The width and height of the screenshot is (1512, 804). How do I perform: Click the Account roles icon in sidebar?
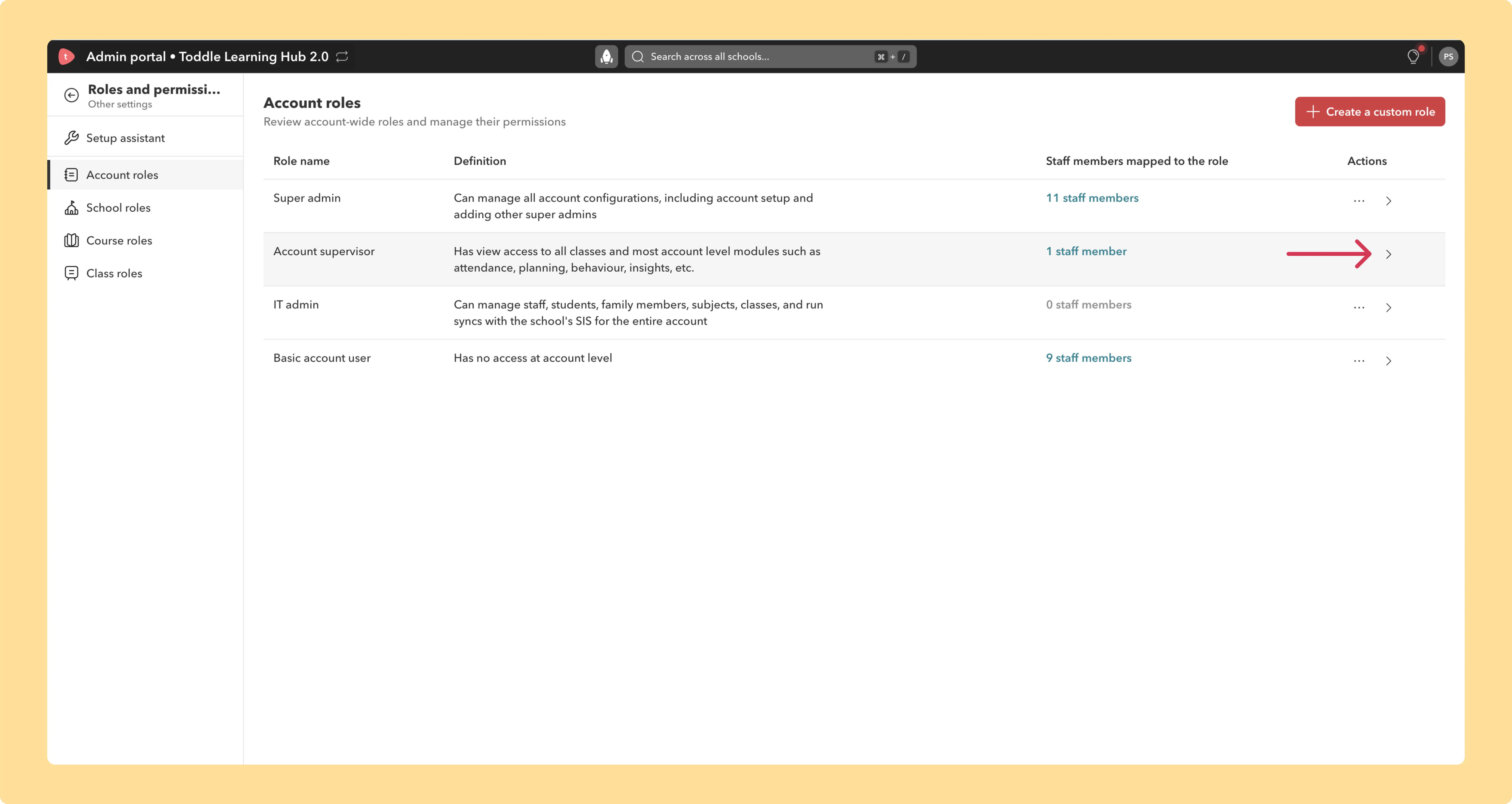[x=72, y=175]
